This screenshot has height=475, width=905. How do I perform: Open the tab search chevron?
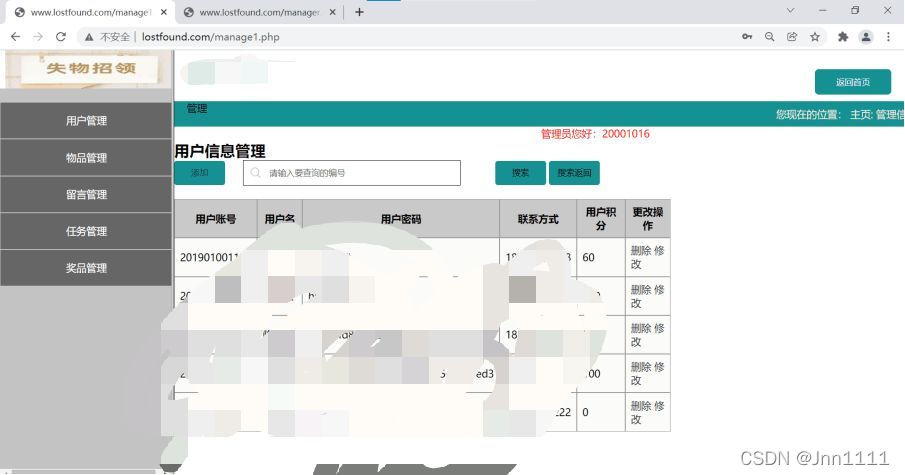pyautogui.click(x=790, y=10)
